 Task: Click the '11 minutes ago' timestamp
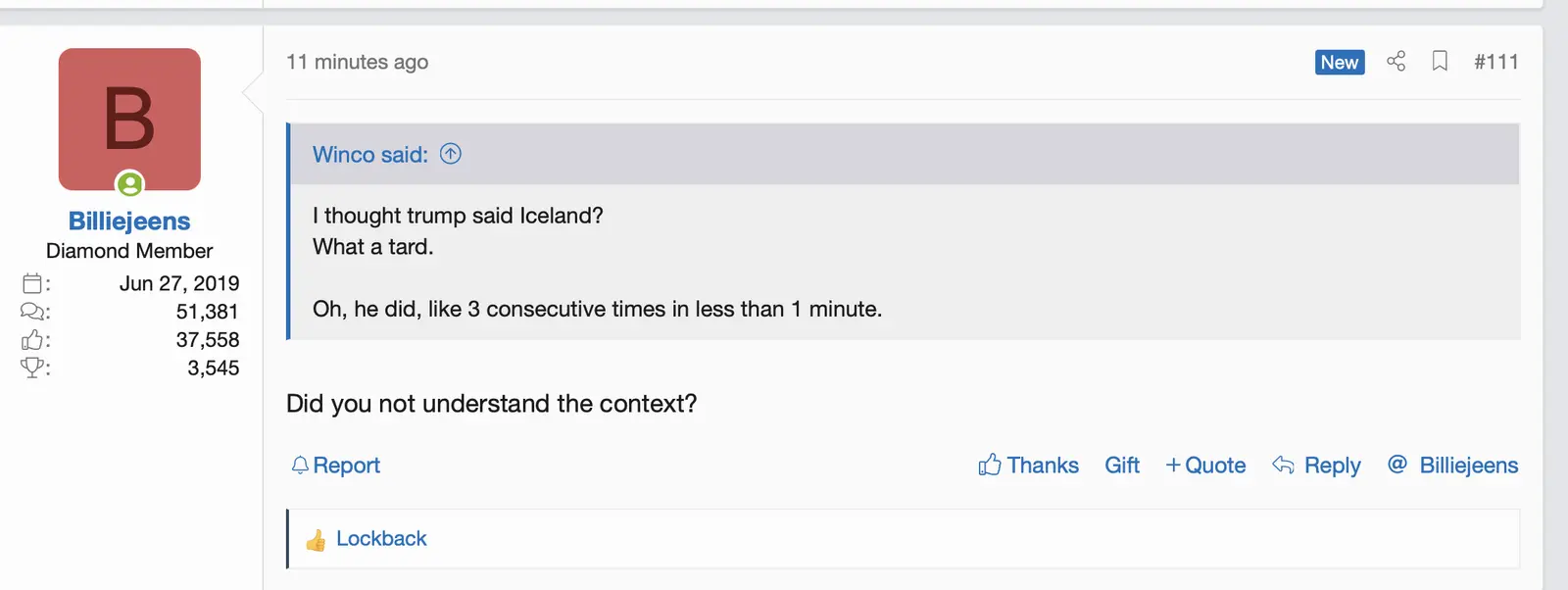357,62
